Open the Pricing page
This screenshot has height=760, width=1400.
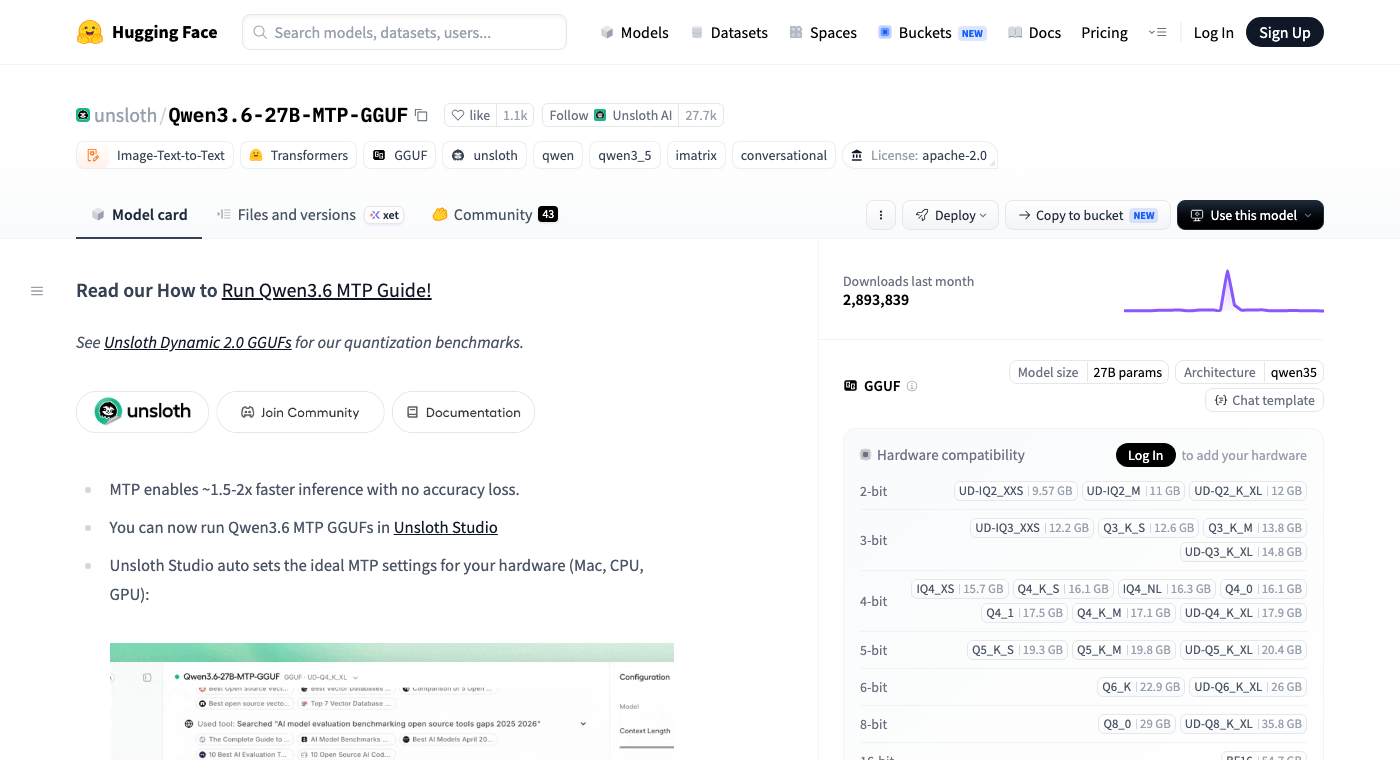[x=1104, y=33]
